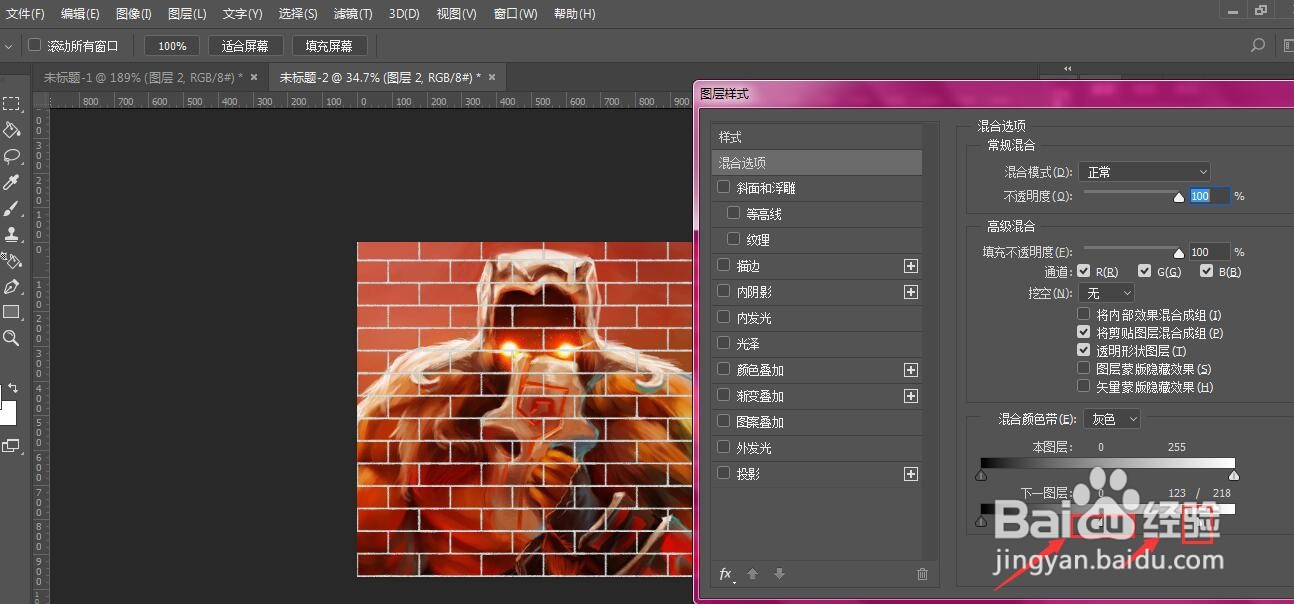Select the Clone Stamp tool

coord(11,234)
